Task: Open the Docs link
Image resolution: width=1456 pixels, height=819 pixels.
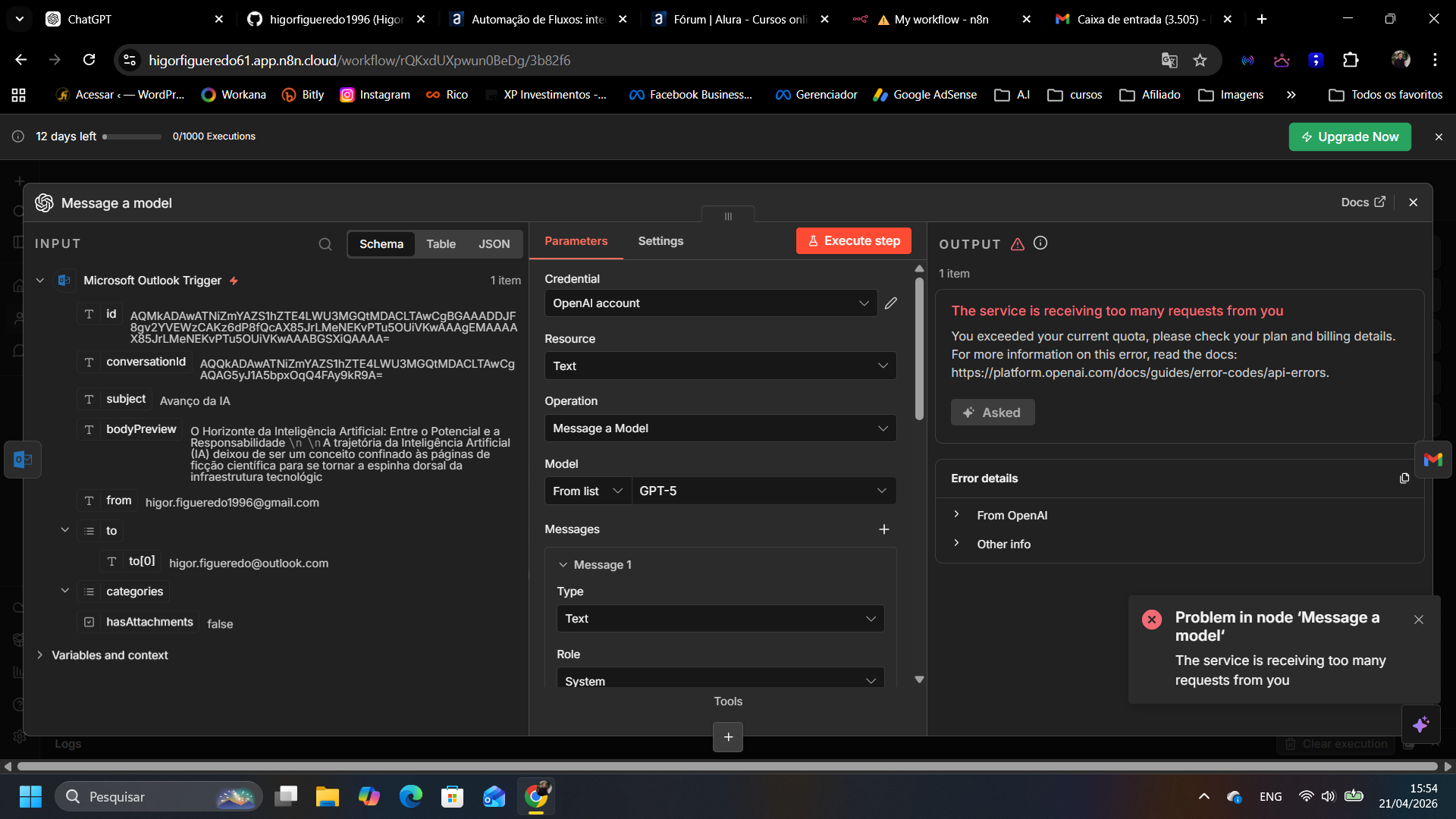Action: 1362,202
